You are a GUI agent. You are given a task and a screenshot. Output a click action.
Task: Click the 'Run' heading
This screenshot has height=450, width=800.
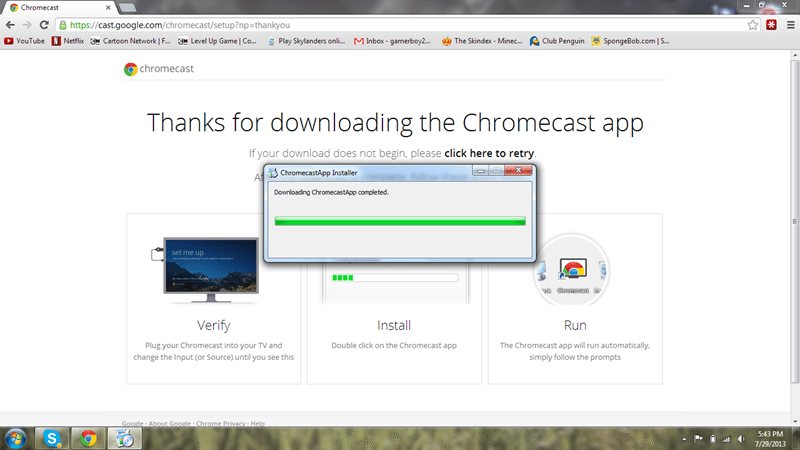tap(575, 326)
